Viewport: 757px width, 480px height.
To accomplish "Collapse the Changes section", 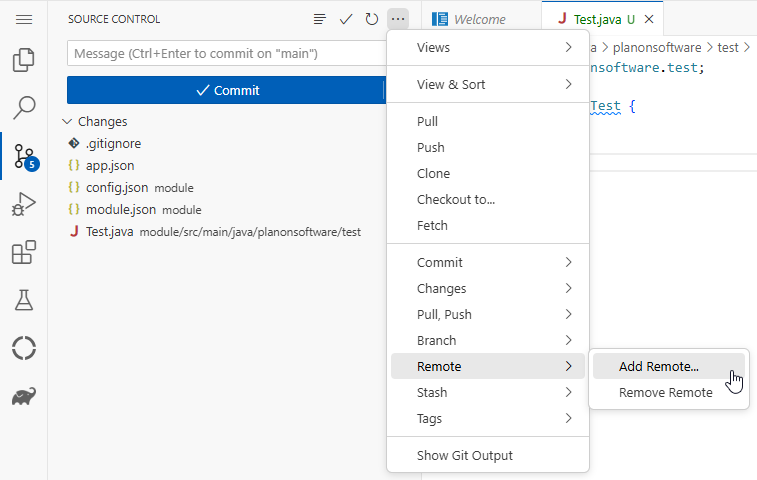I will pyautogui.click(x=67, y=121).
